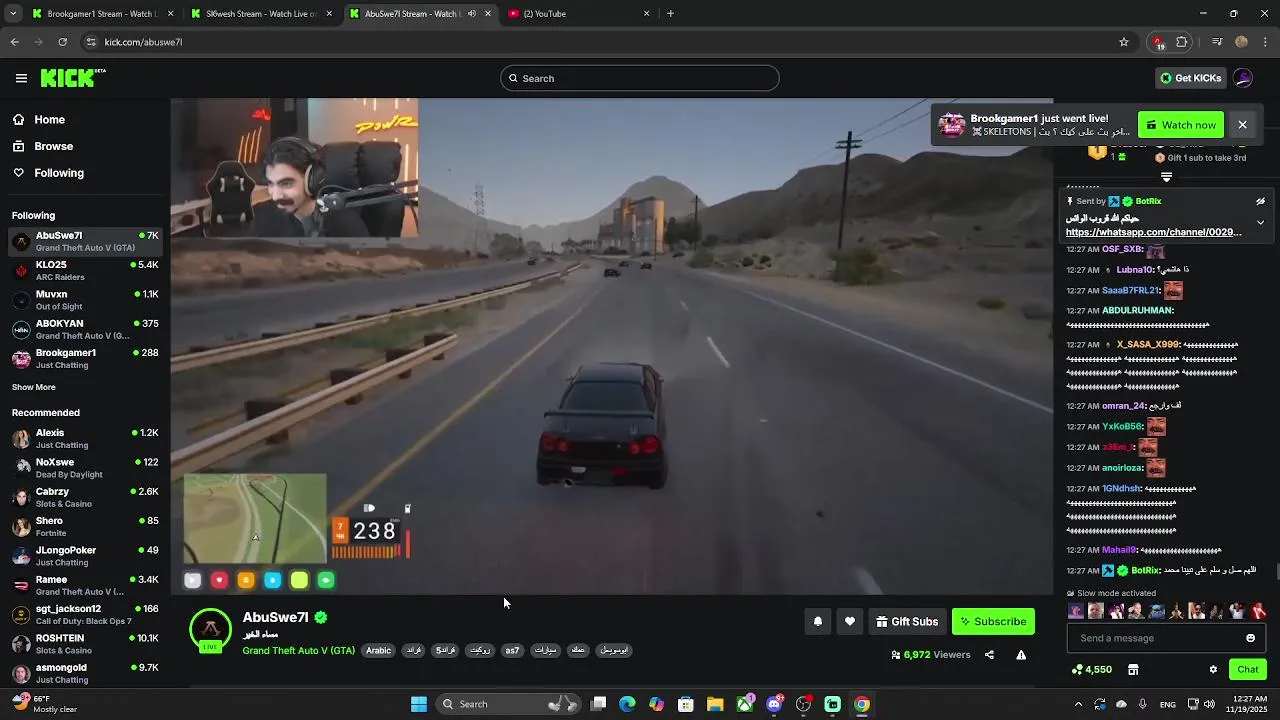Open Muvxn channel in Following list
This screenshot has width=1280, height=720.
[85, 300]
